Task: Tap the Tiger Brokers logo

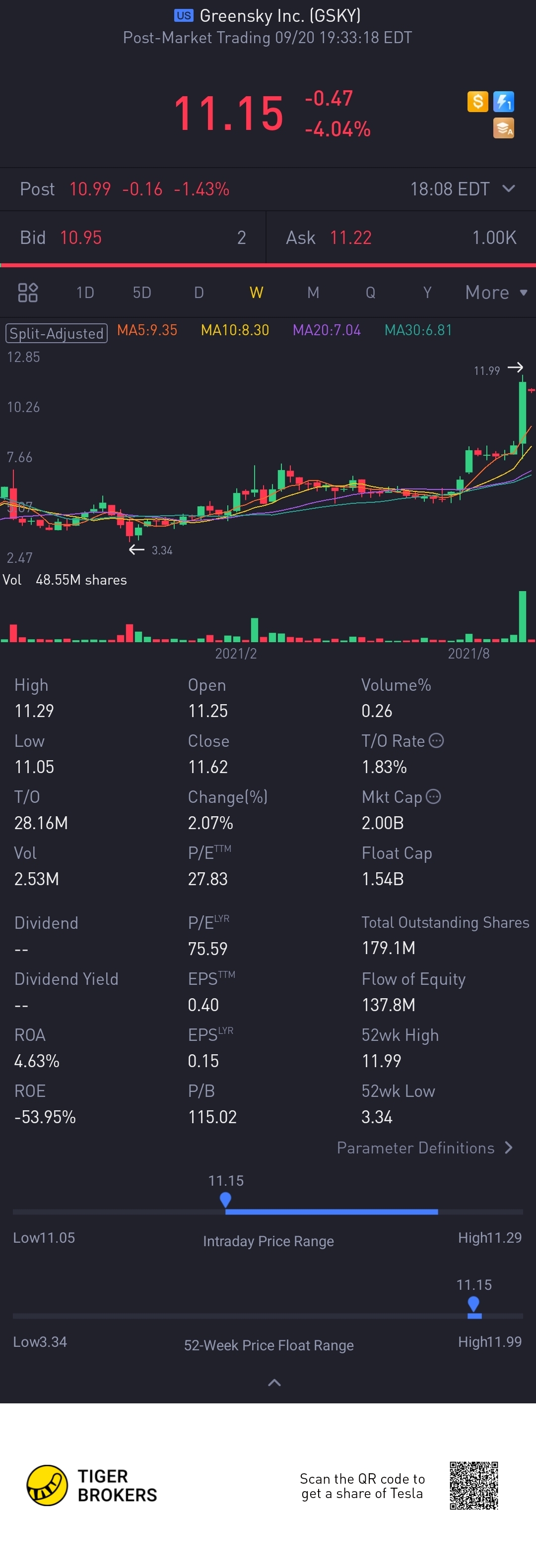Action: (47, 1485)
